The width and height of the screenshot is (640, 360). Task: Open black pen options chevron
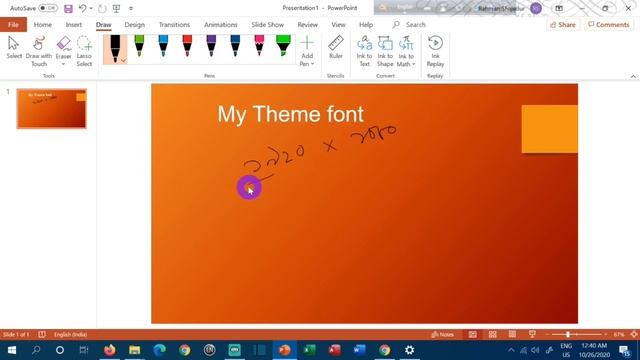(124, 61)
